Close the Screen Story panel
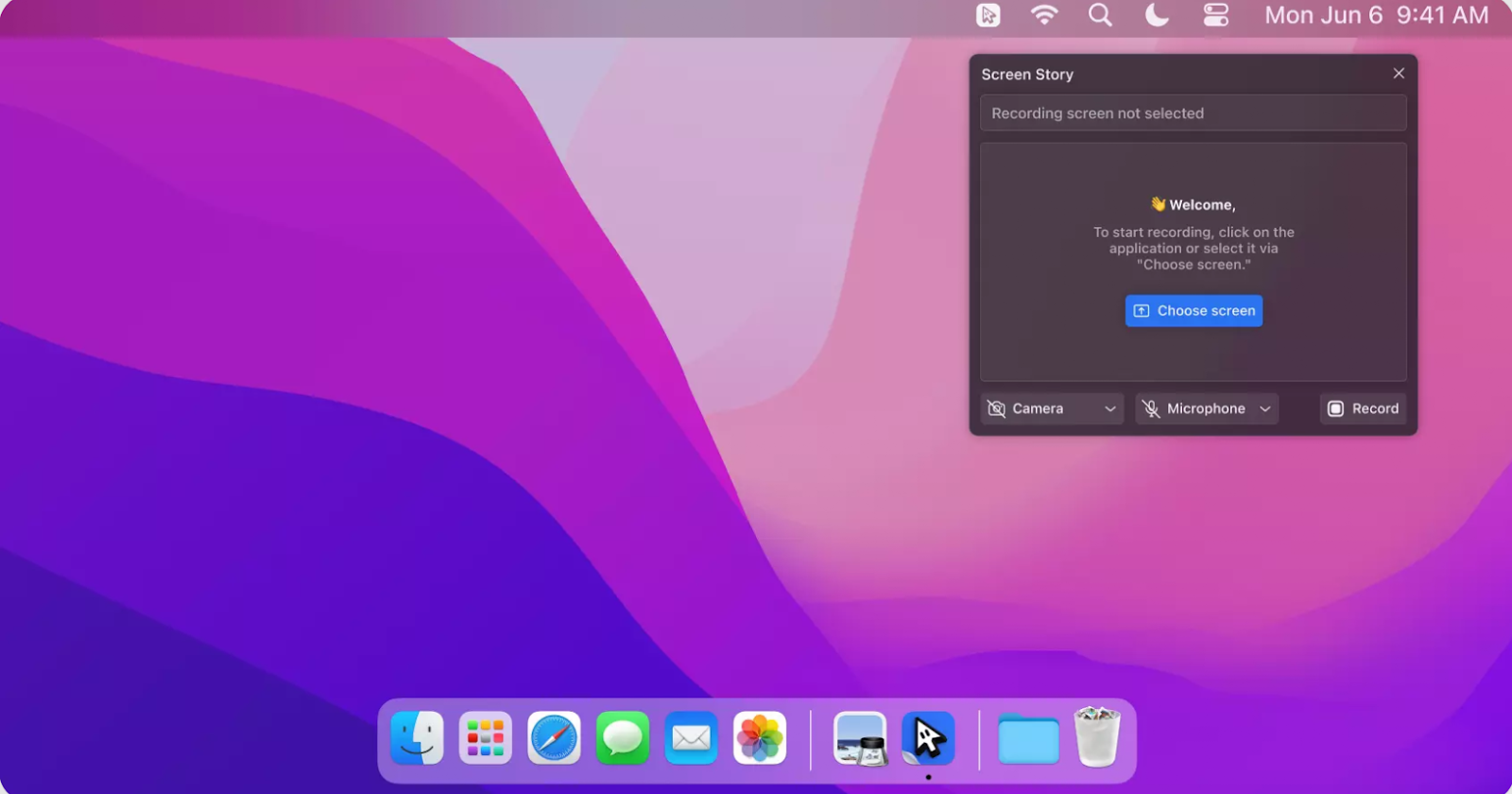Image resolution: width=1512 pixels, height=794 pixels. pyautogui.click(x=1399, y=74)
